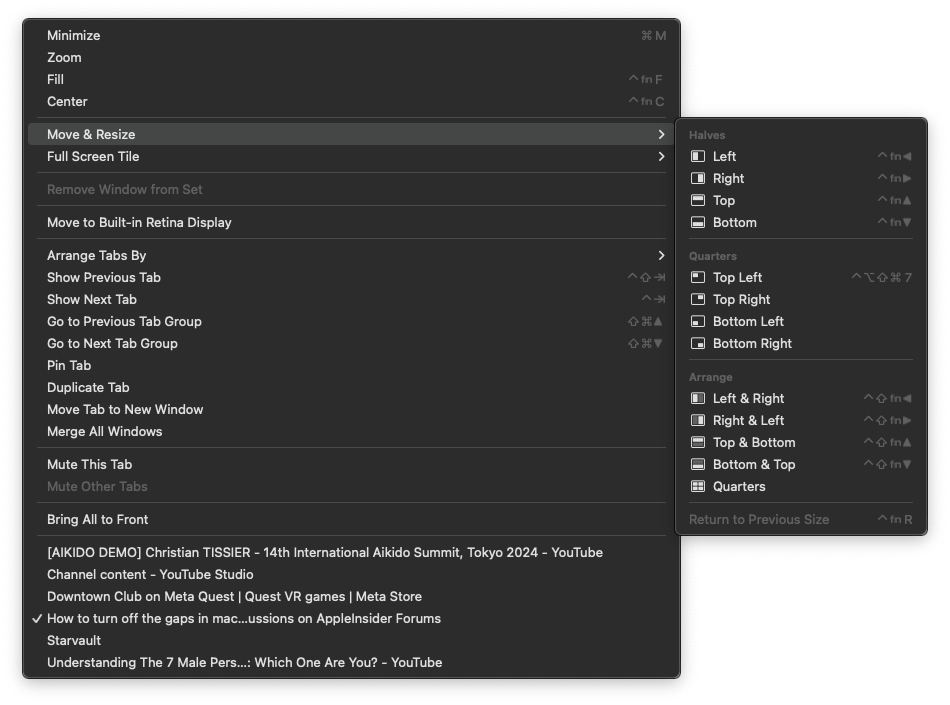Choose the Bottom Right quarter icon
The height and width of the screenshot is (705, 950).
698,343
